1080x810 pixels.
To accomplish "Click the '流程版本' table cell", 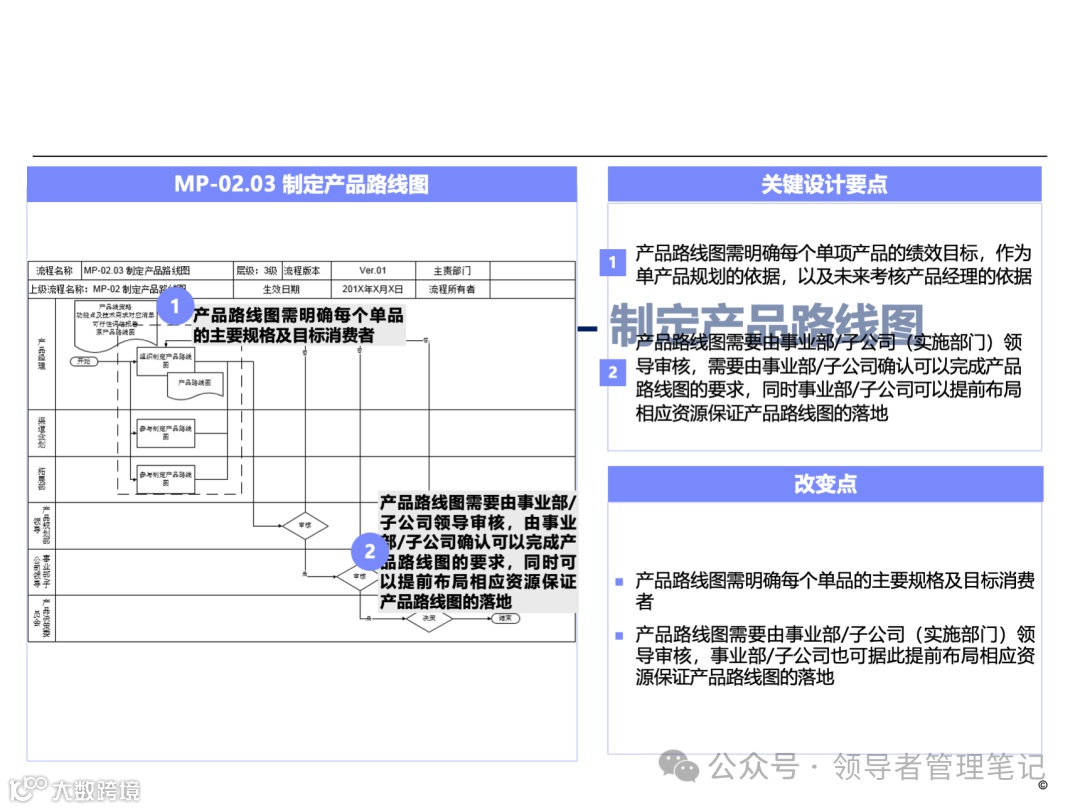I will click(x=306, y=271).
